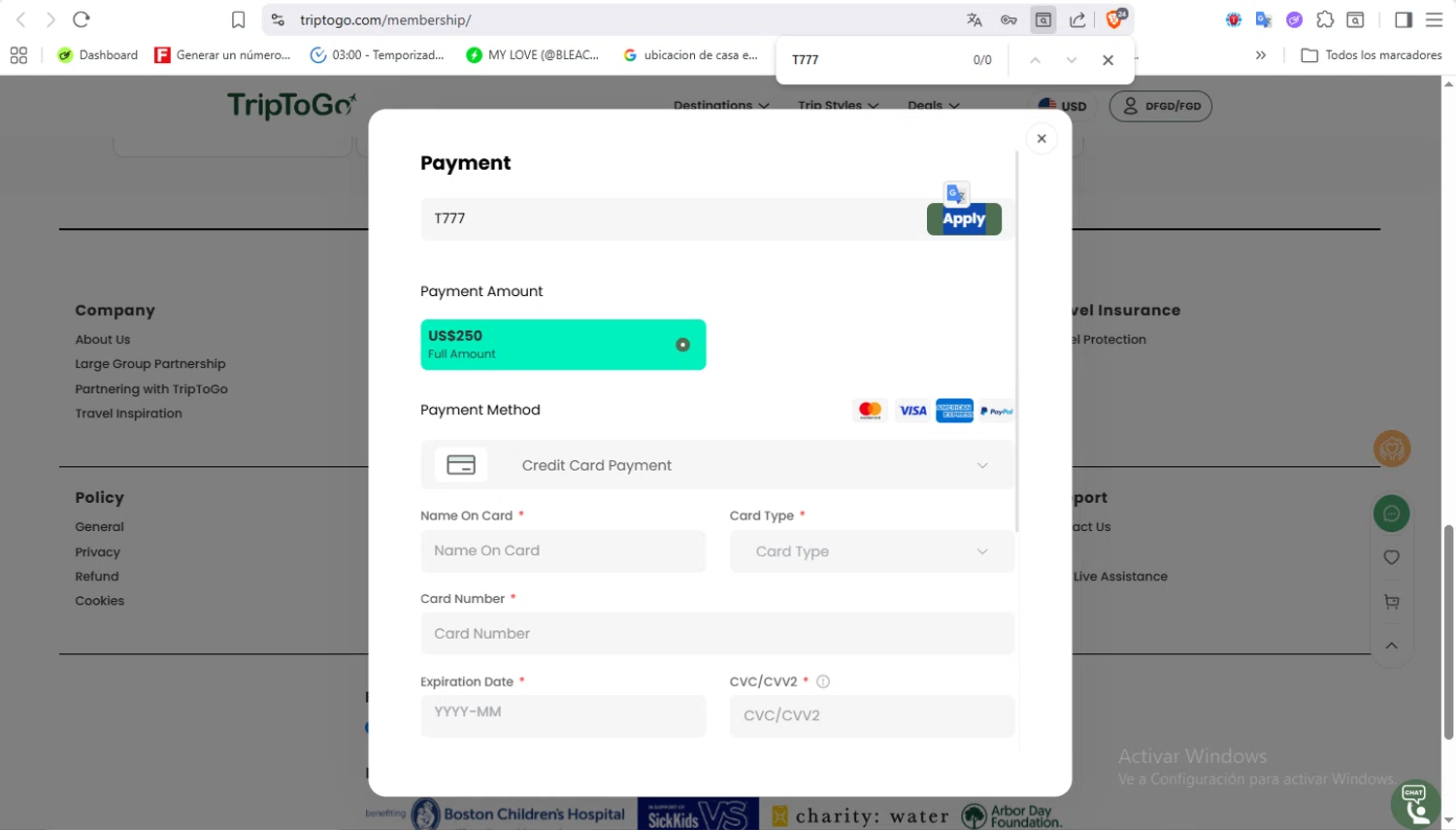Click the Google Translate popup icon above Apply

pyautogui.click(x=956, y=194)
